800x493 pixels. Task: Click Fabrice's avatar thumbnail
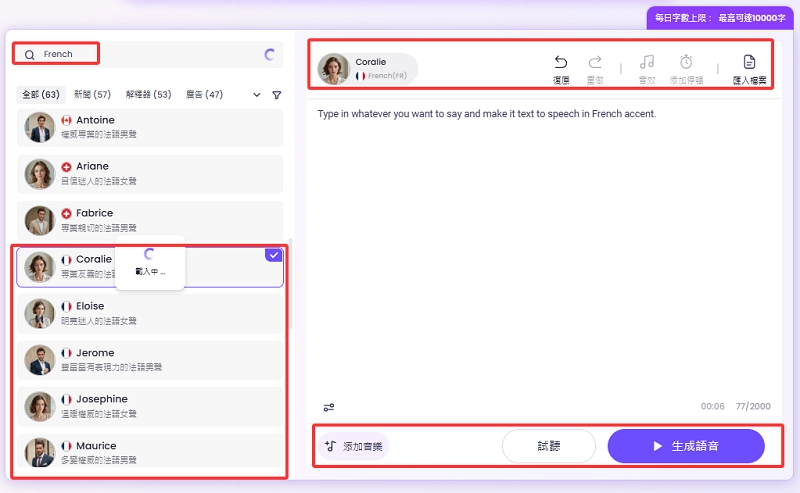pyautogui.click(x=40, y=220)
